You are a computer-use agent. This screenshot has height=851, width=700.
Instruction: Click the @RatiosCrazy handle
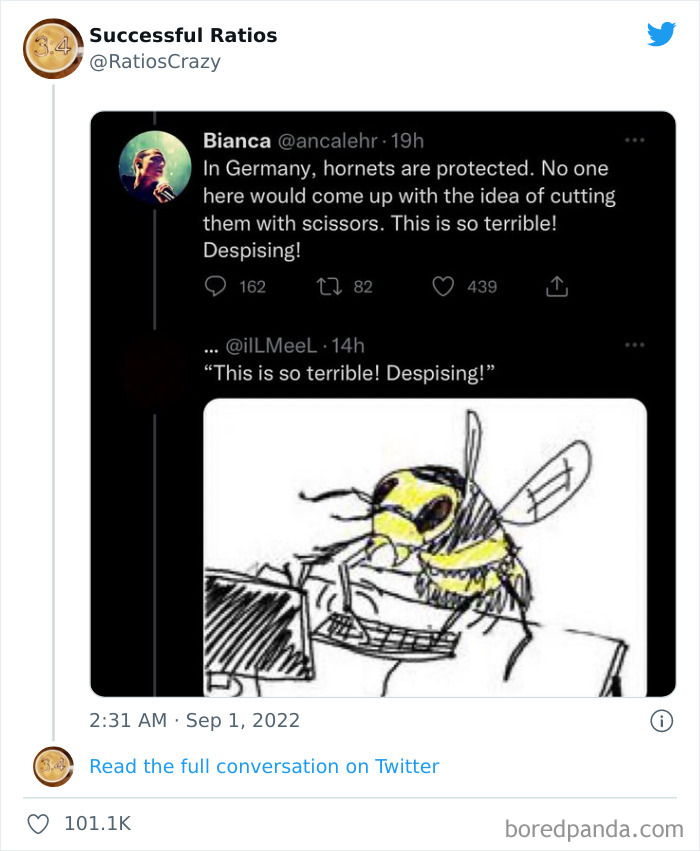point(155,62)
